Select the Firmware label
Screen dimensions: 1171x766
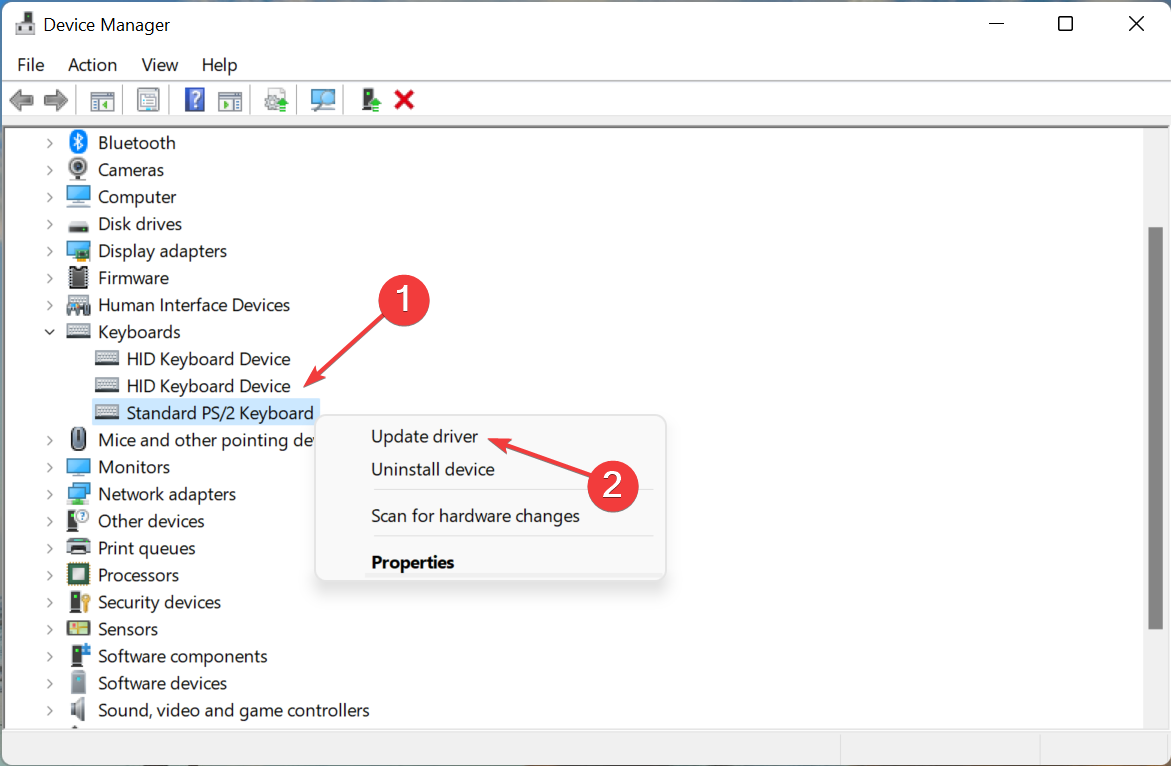[133, 278]
